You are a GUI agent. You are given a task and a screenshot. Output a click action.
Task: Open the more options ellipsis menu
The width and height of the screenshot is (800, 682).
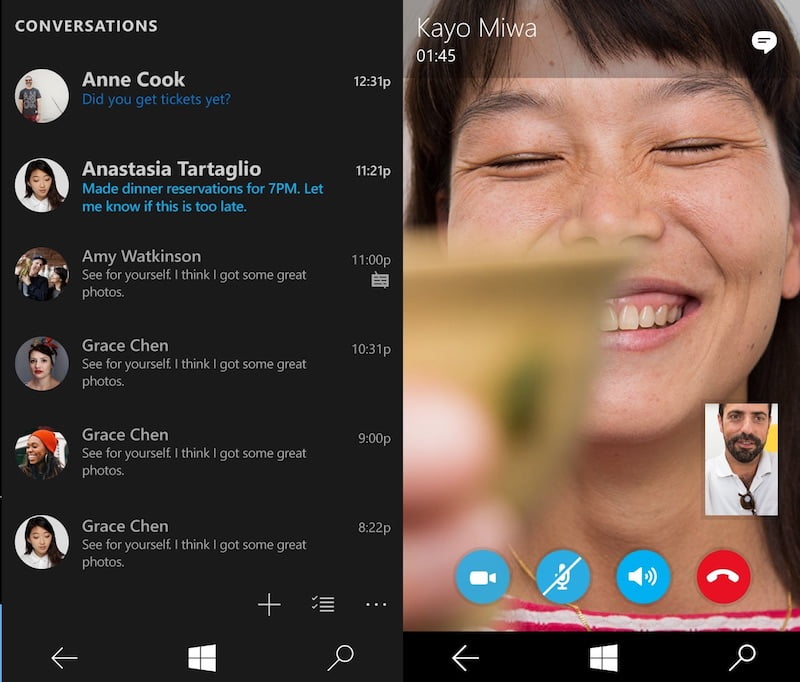coord(376,604)
